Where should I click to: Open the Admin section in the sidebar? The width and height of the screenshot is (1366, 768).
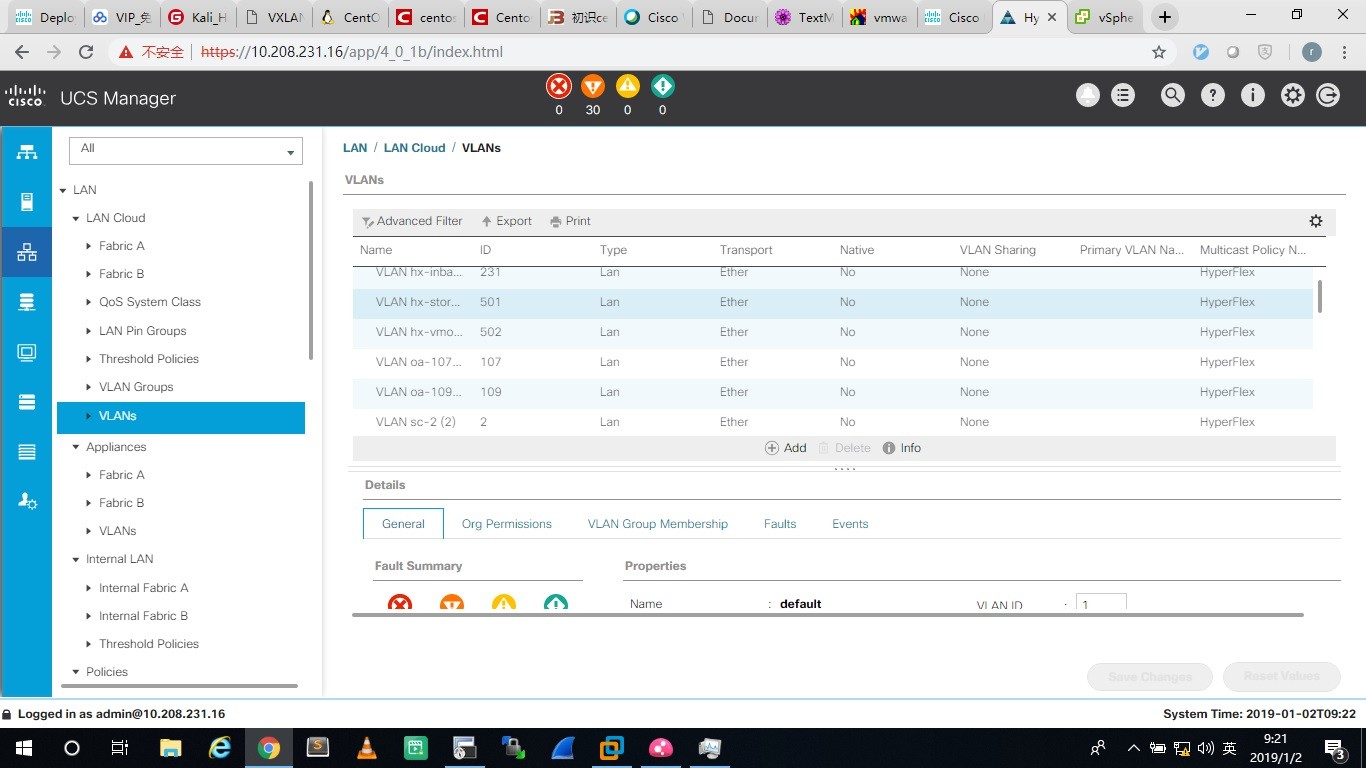click(27, 502)
